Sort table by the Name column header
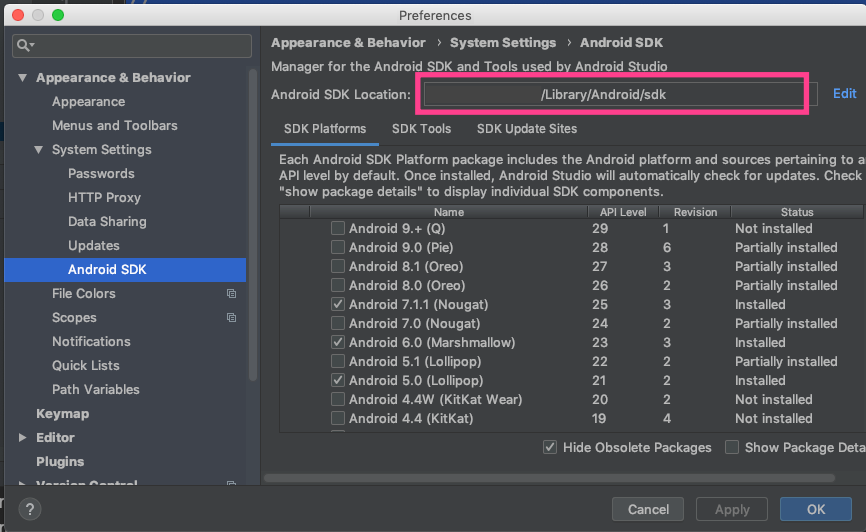Image resolution: width=866 pixels, height=532 pixels. coord(448,212)
